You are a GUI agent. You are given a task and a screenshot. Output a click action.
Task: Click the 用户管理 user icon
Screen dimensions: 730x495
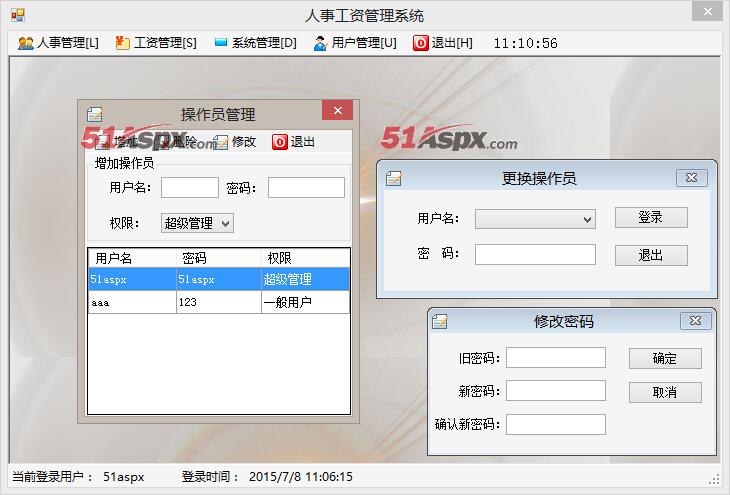click(x=320, y=43)
